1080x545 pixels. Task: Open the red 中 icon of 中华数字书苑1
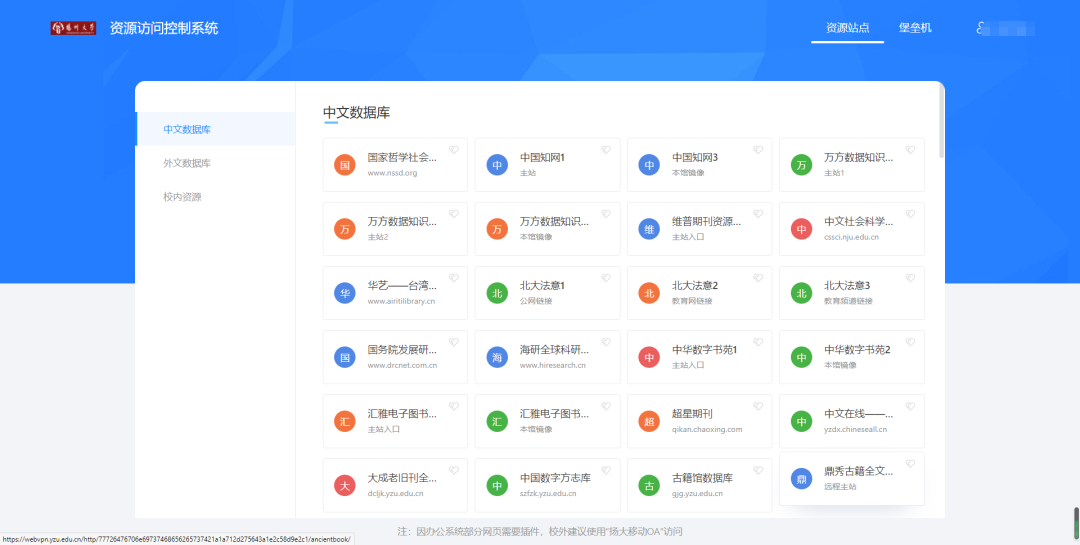pos(649,357)
